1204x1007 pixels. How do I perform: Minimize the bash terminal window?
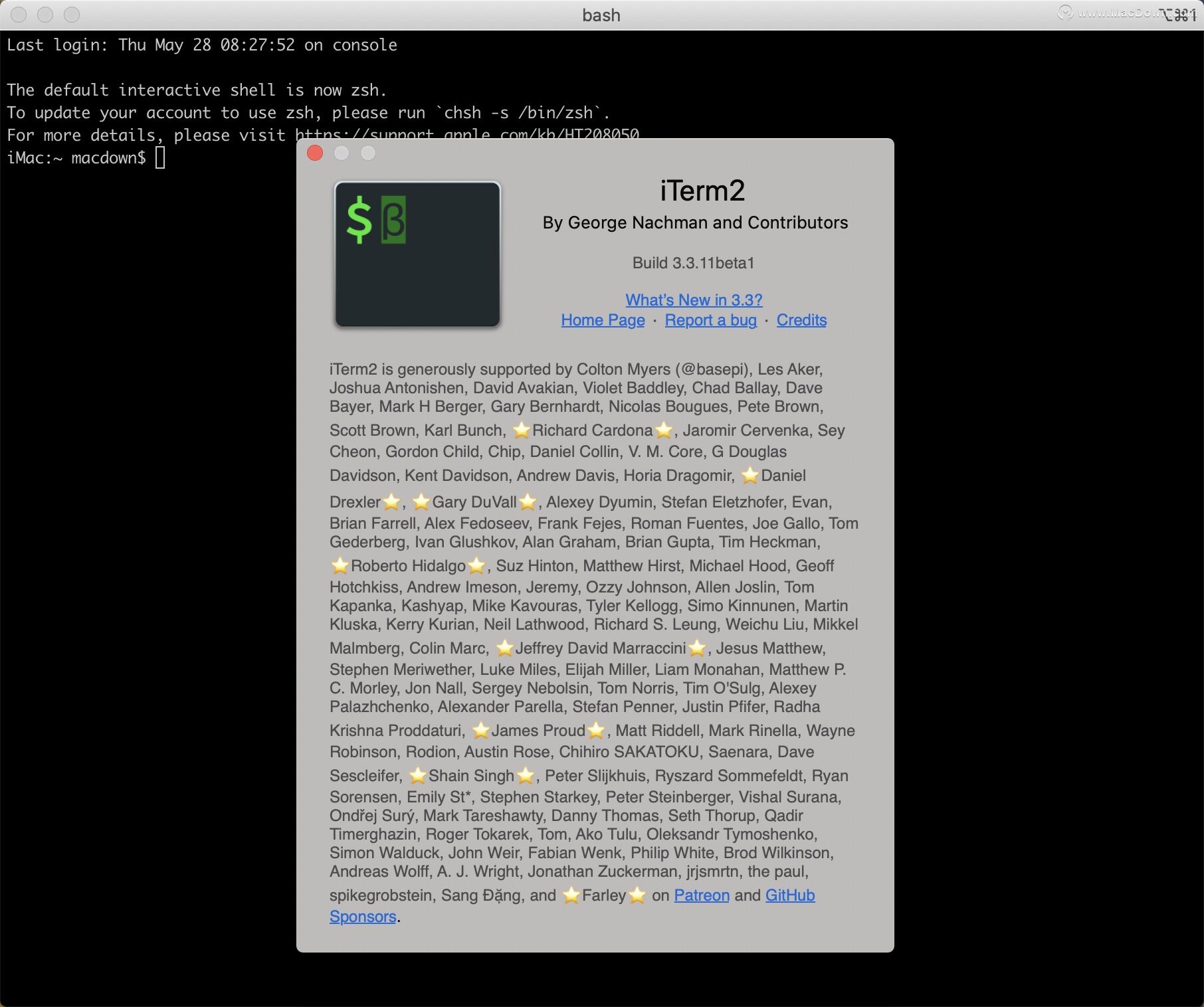45,15
